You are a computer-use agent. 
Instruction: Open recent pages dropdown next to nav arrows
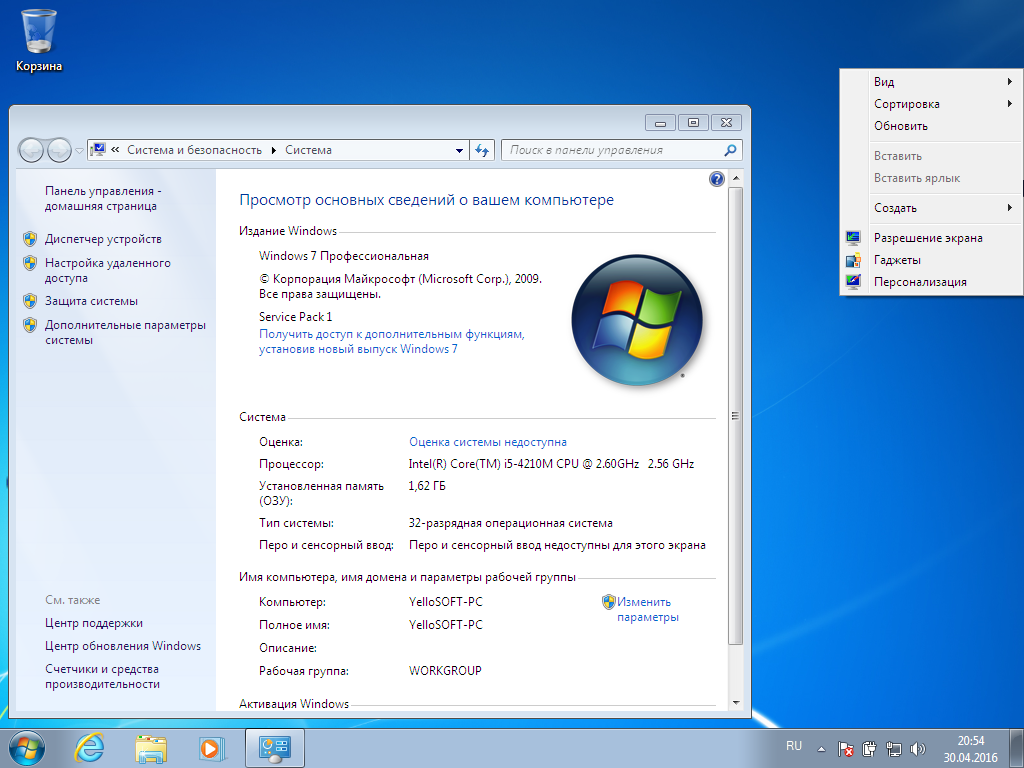click(79, 151)
